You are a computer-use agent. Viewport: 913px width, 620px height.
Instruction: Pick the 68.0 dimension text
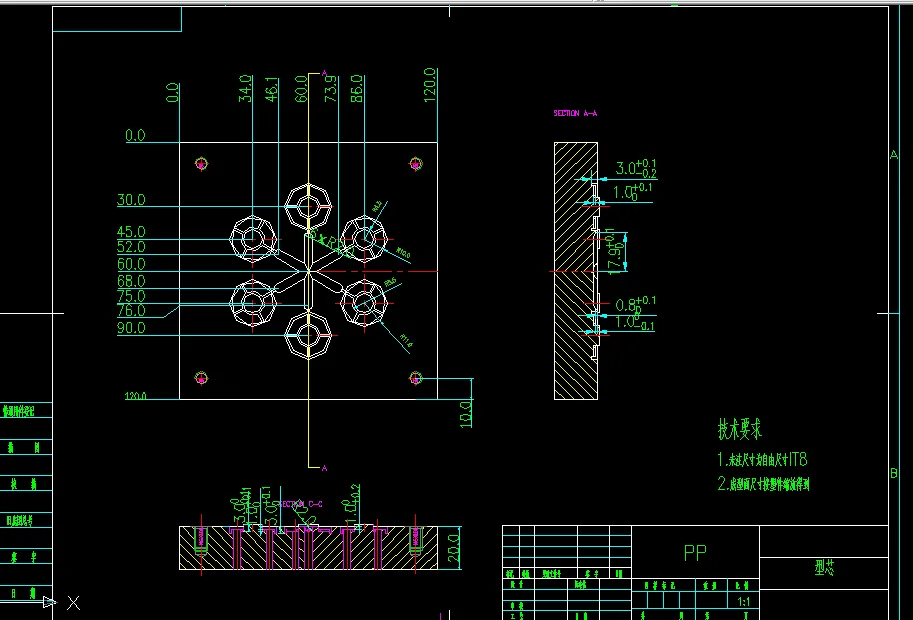click(x=131, y=281)
